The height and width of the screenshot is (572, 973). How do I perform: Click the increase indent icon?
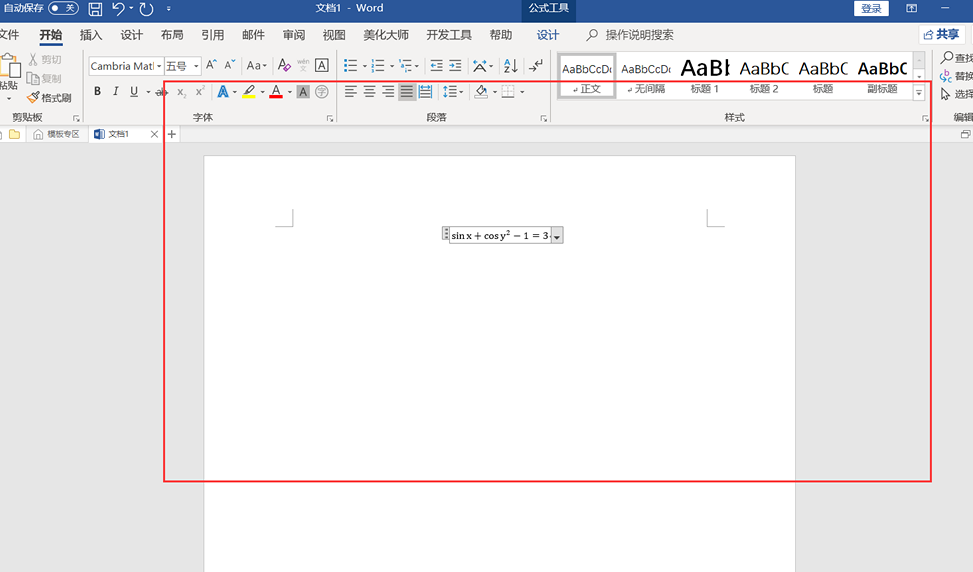pos(455,65)
